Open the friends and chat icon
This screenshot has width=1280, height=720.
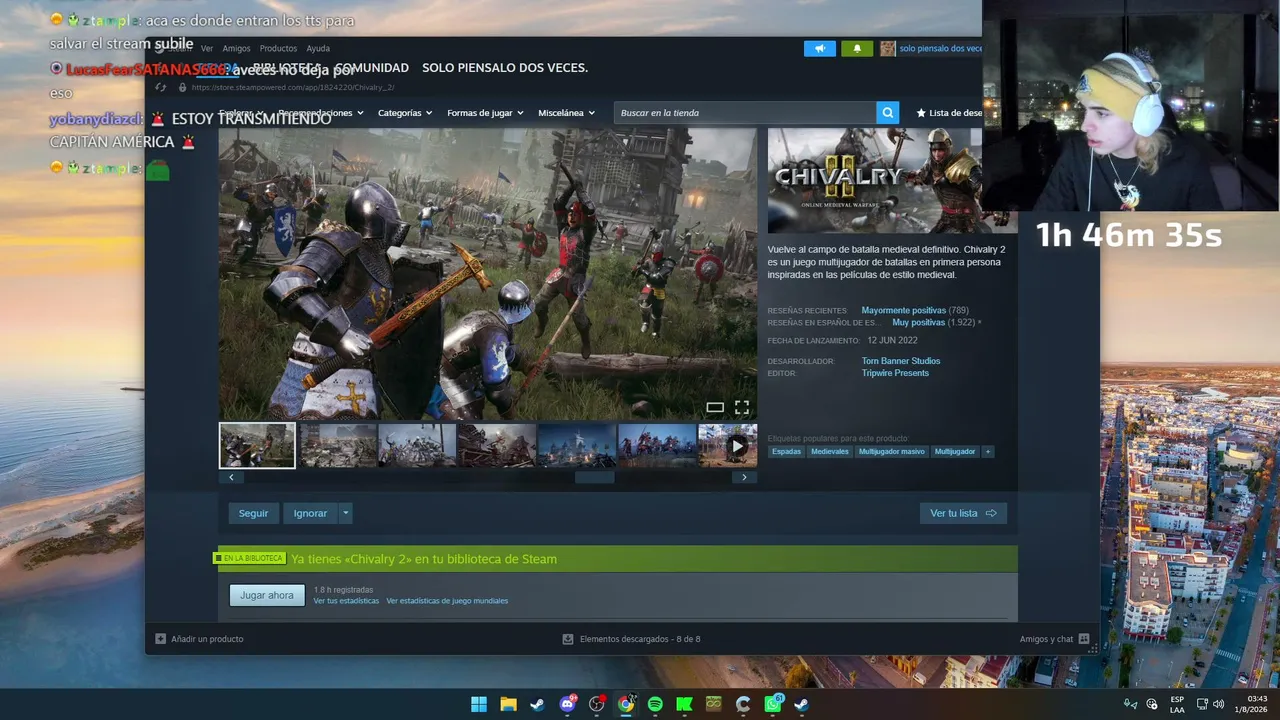tap(1083, 639)
